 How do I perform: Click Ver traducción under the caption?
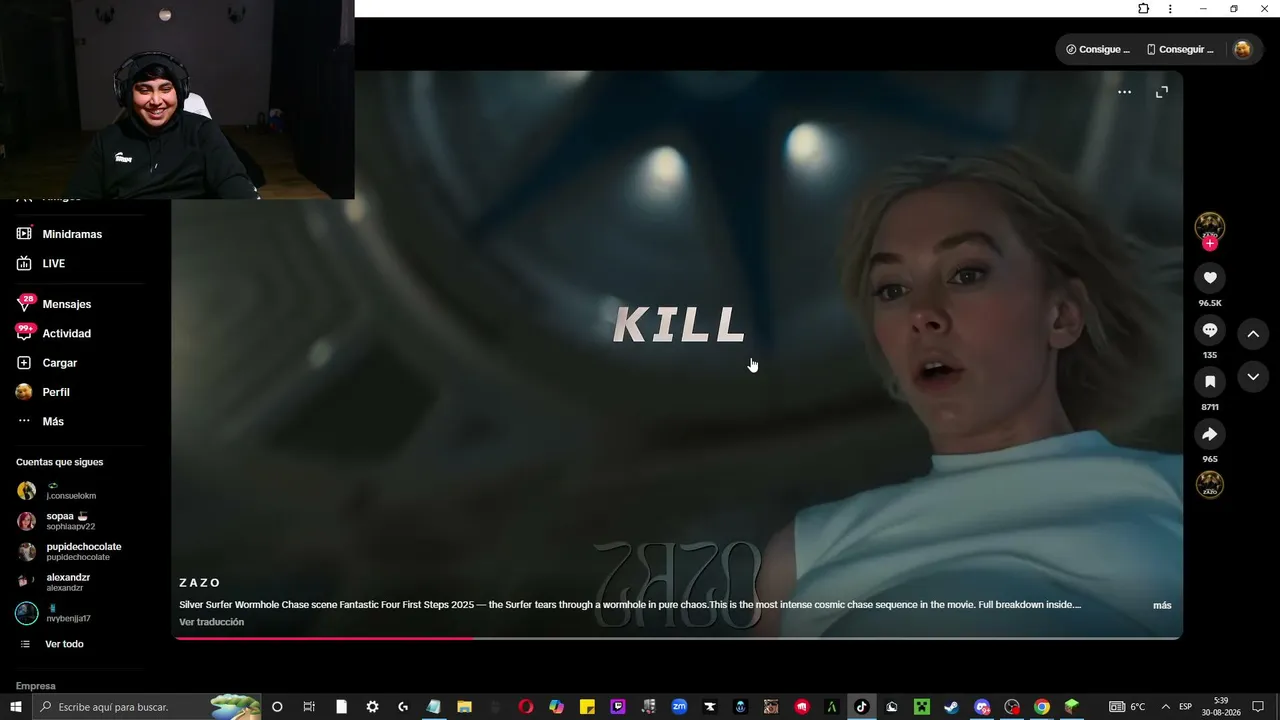coord(211,622)
